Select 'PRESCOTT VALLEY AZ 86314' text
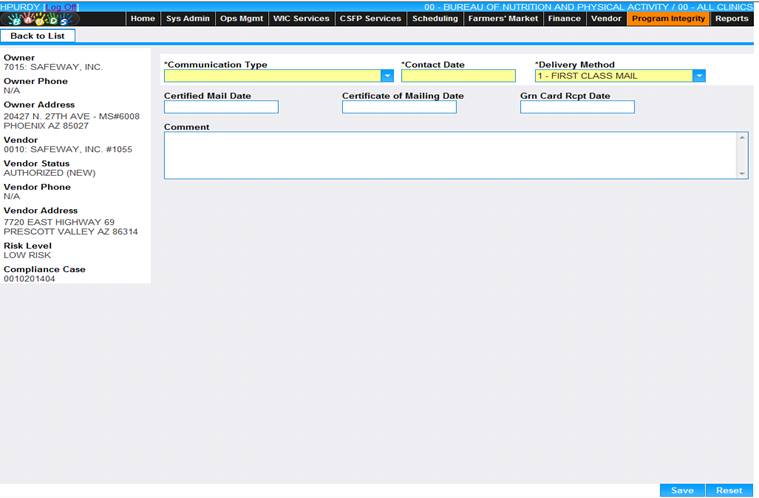 (x=71, y=232)
